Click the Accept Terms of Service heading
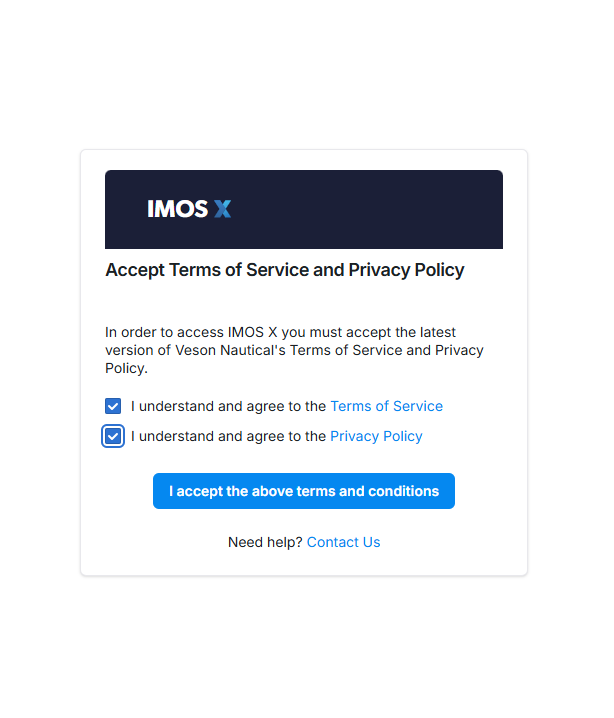 click(x=284, y=270)
